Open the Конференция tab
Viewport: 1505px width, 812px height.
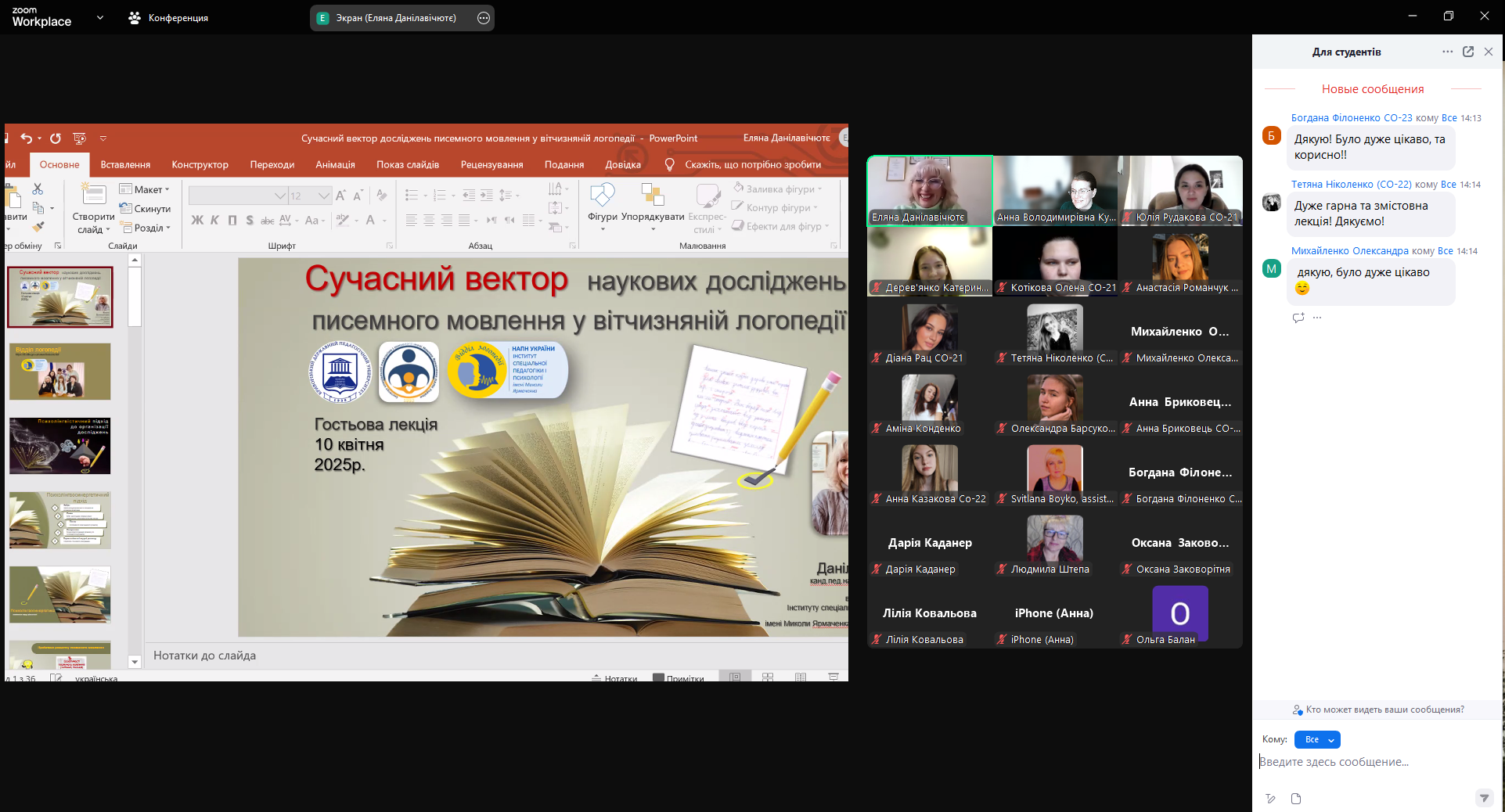[168, 18]
